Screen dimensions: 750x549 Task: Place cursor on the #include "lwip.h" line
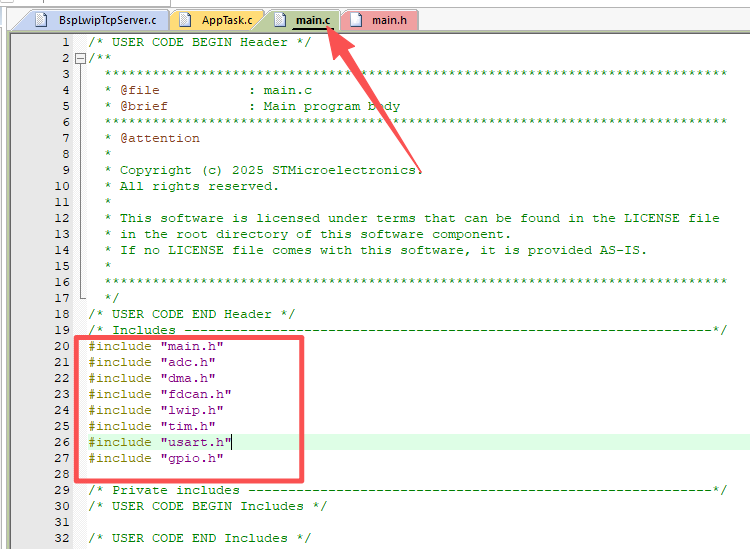coord(155,410)
